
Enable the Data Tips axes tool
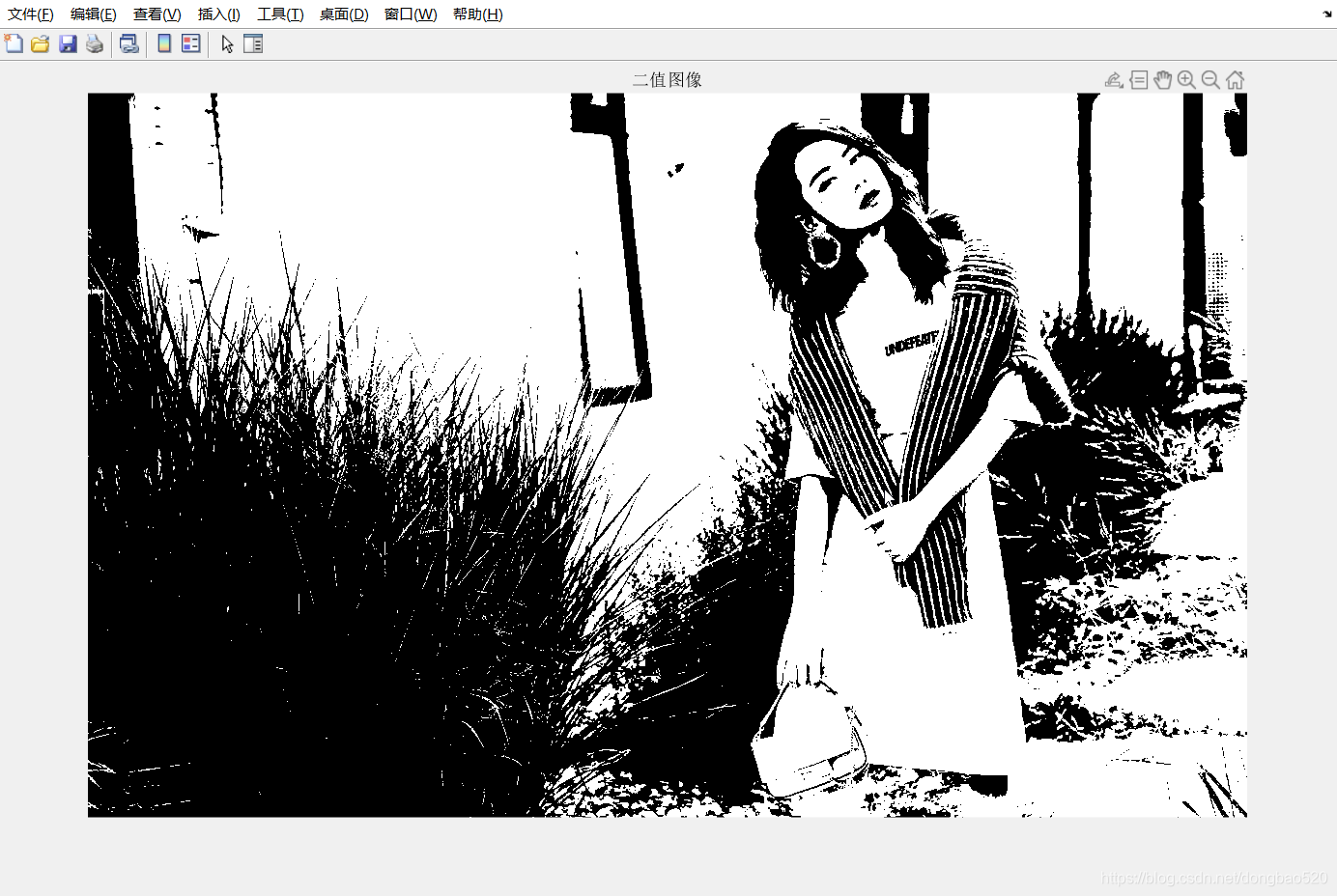tap(1139, 80)
